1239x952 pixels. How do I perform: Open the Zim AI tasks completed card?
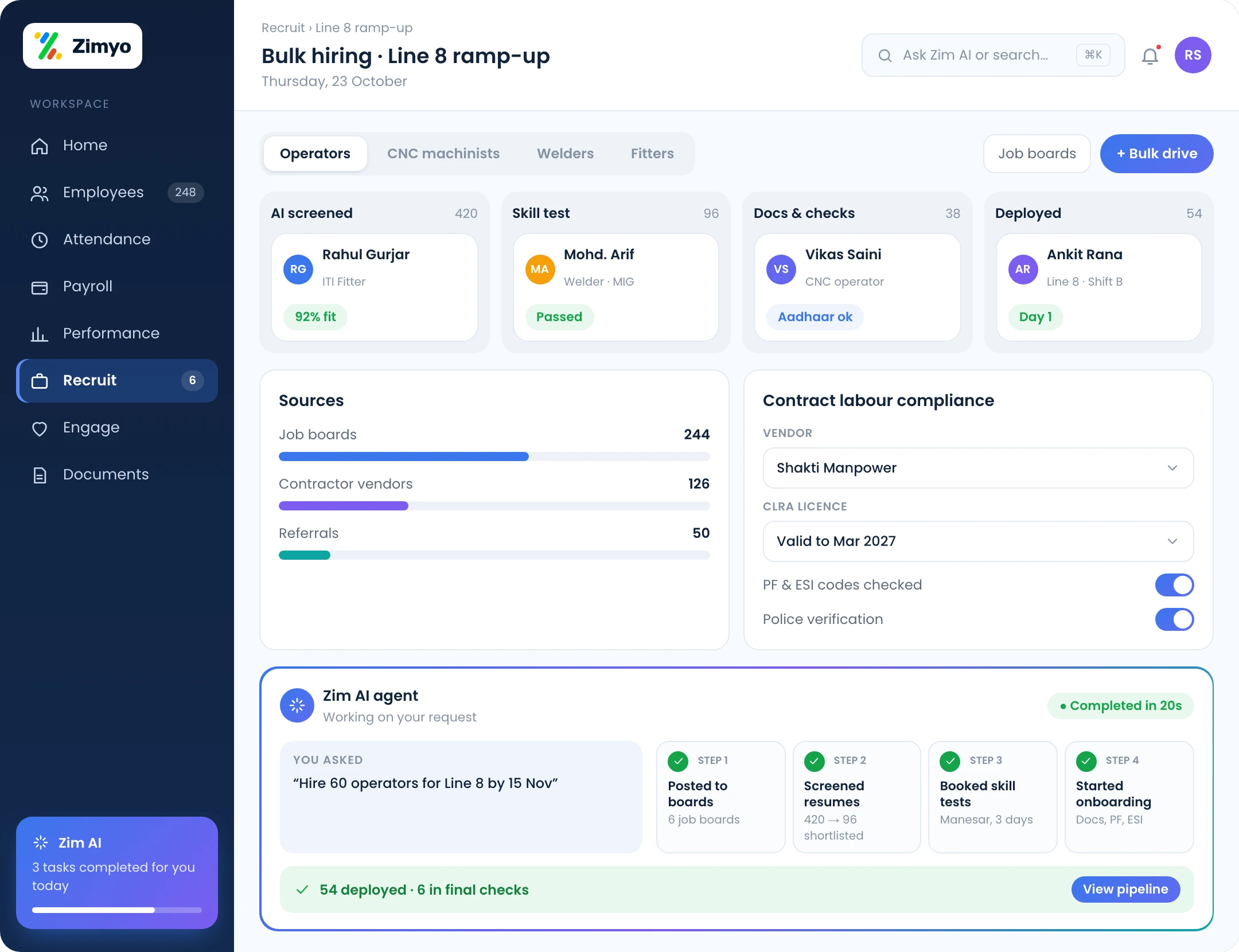coord(117,873)
